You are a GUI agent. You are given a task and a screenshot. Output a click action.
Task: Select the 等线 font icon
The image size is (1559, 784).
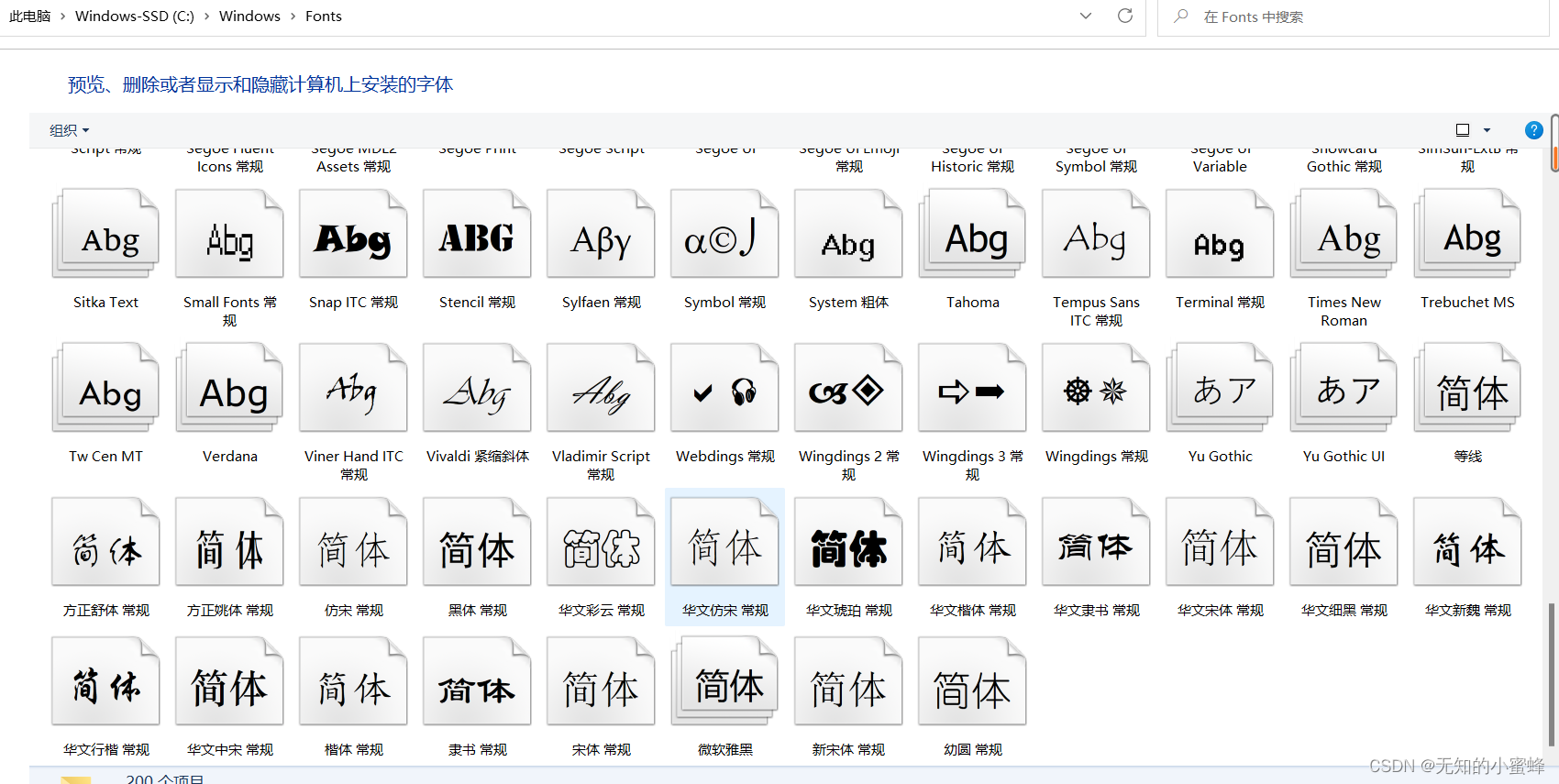[x=1467, y=388]
